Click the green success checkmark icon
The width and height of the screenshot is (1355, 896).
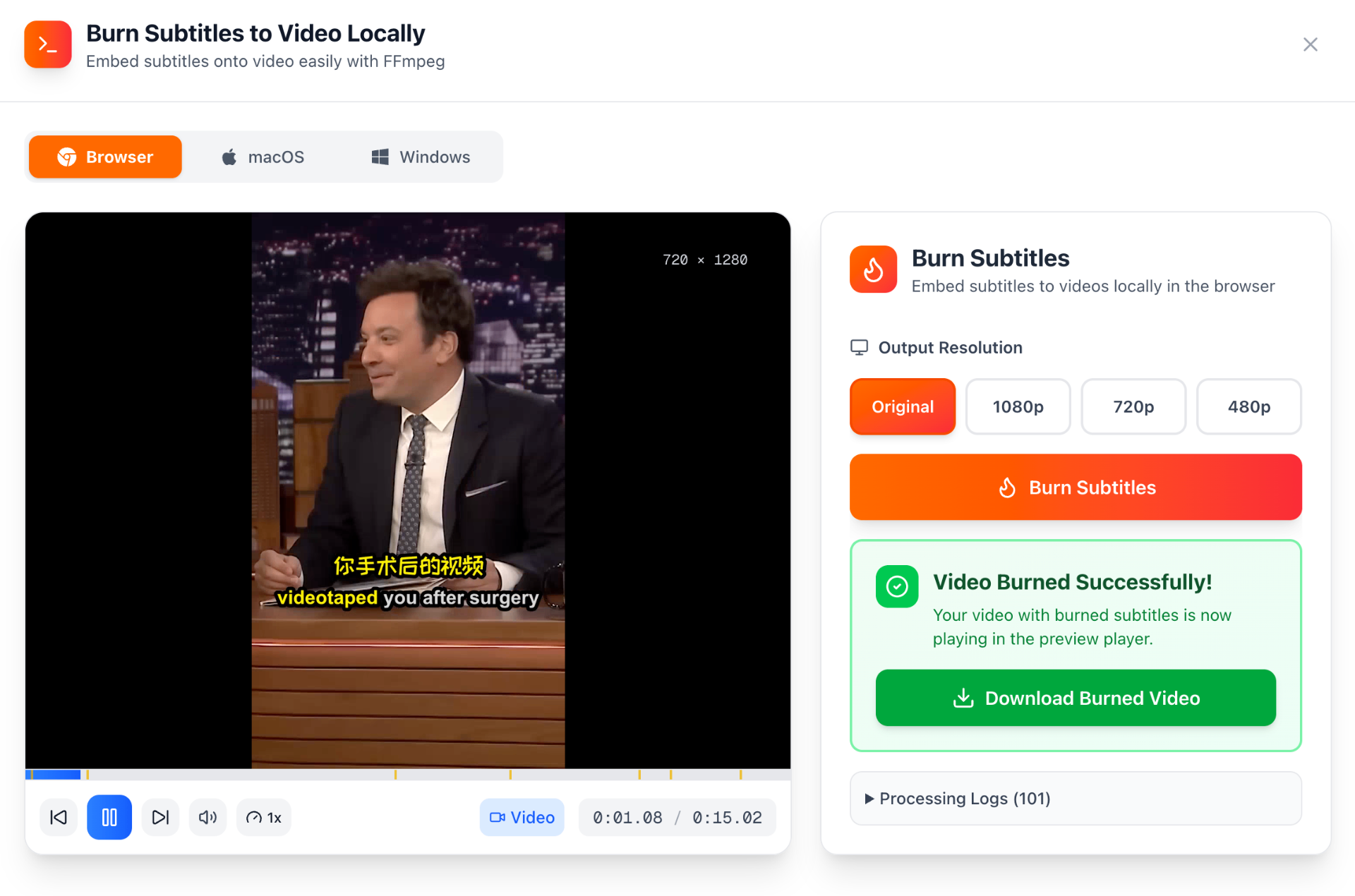tap(897, 586)
